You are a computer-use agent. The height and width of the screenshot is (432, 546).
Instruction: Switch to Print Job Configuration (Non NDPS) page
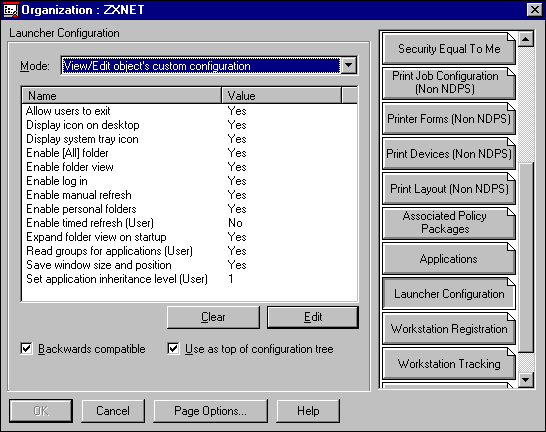(448, 83)
